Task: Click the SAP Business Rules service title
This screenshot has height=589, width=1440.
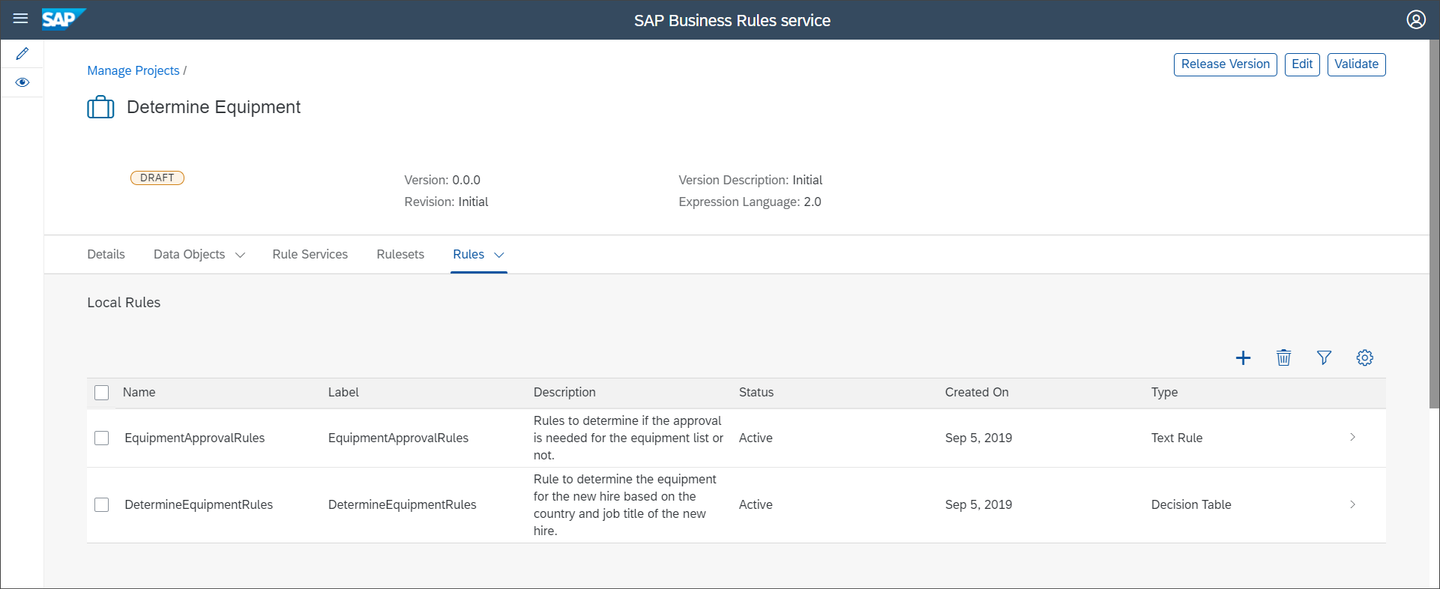Action: tap(732, 20)
